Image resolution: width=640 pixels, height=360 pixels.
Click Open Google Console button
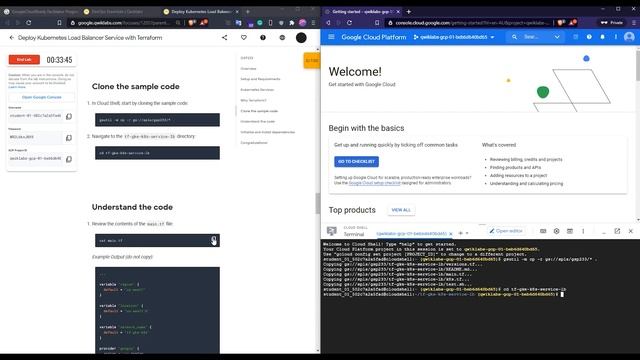[x=42, y=97]
